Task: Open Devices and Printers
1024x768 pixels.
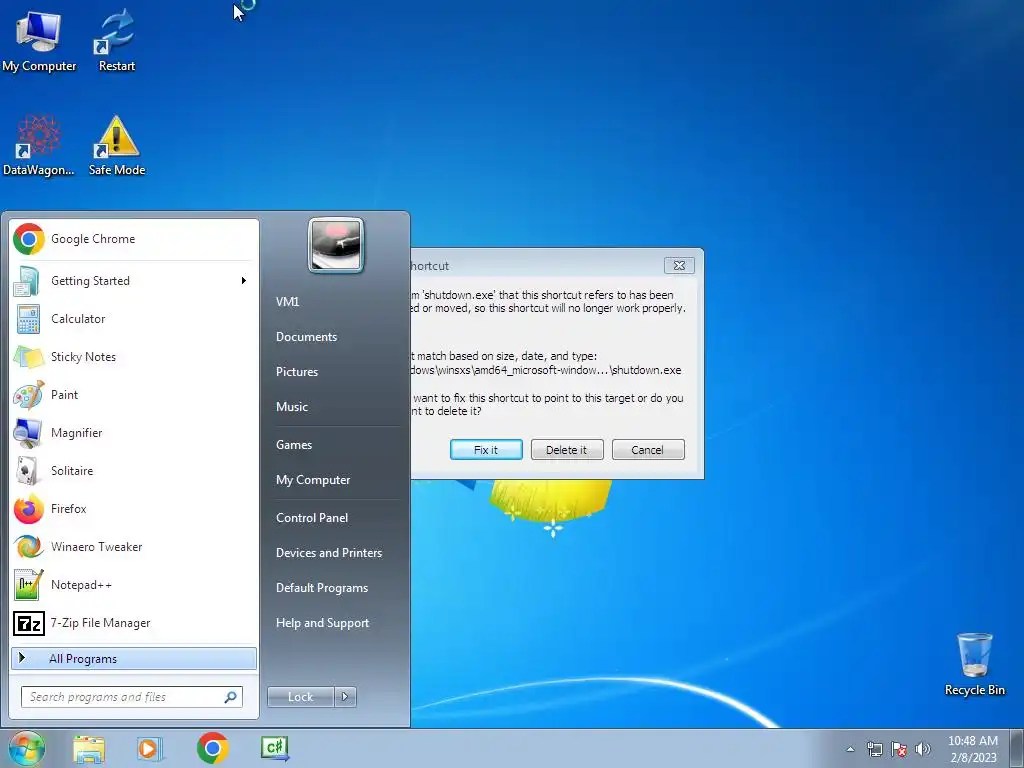Action: pyautogui.click(x=328, y=553)
